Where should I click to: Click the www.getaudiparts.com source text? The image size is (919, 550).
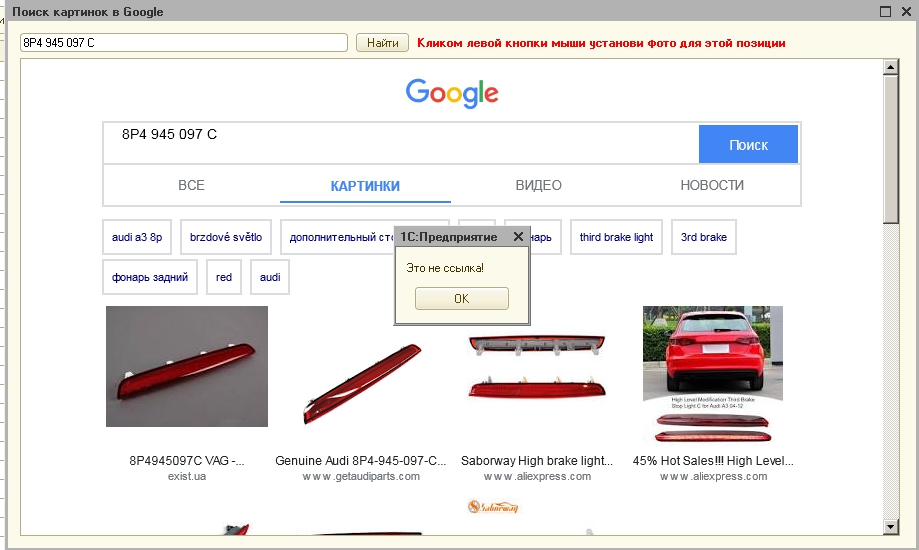click(x=361, y=476)
